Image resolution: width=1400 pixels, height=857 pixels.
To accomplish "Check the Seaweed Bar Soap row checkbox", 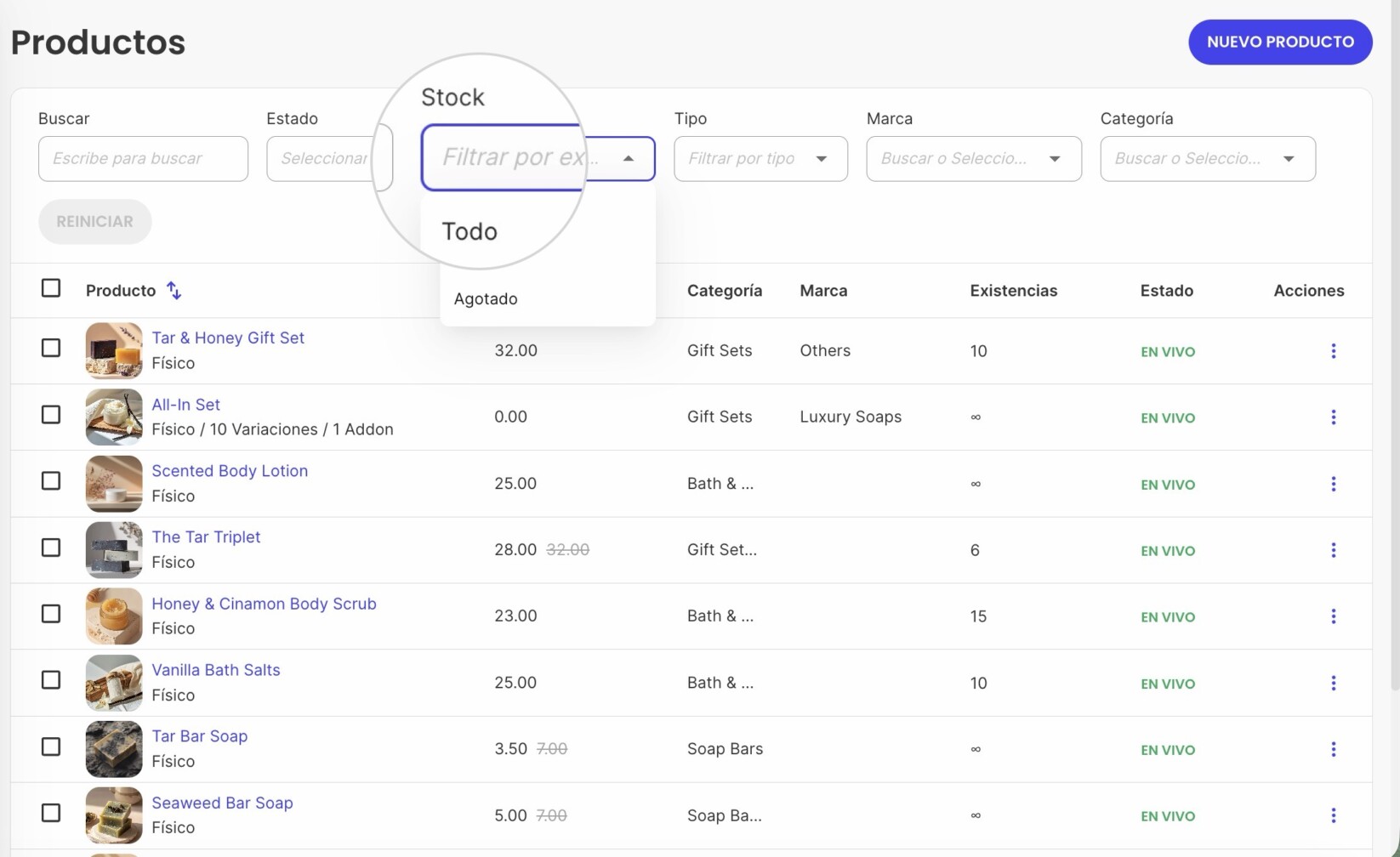I will pos(51,812).
